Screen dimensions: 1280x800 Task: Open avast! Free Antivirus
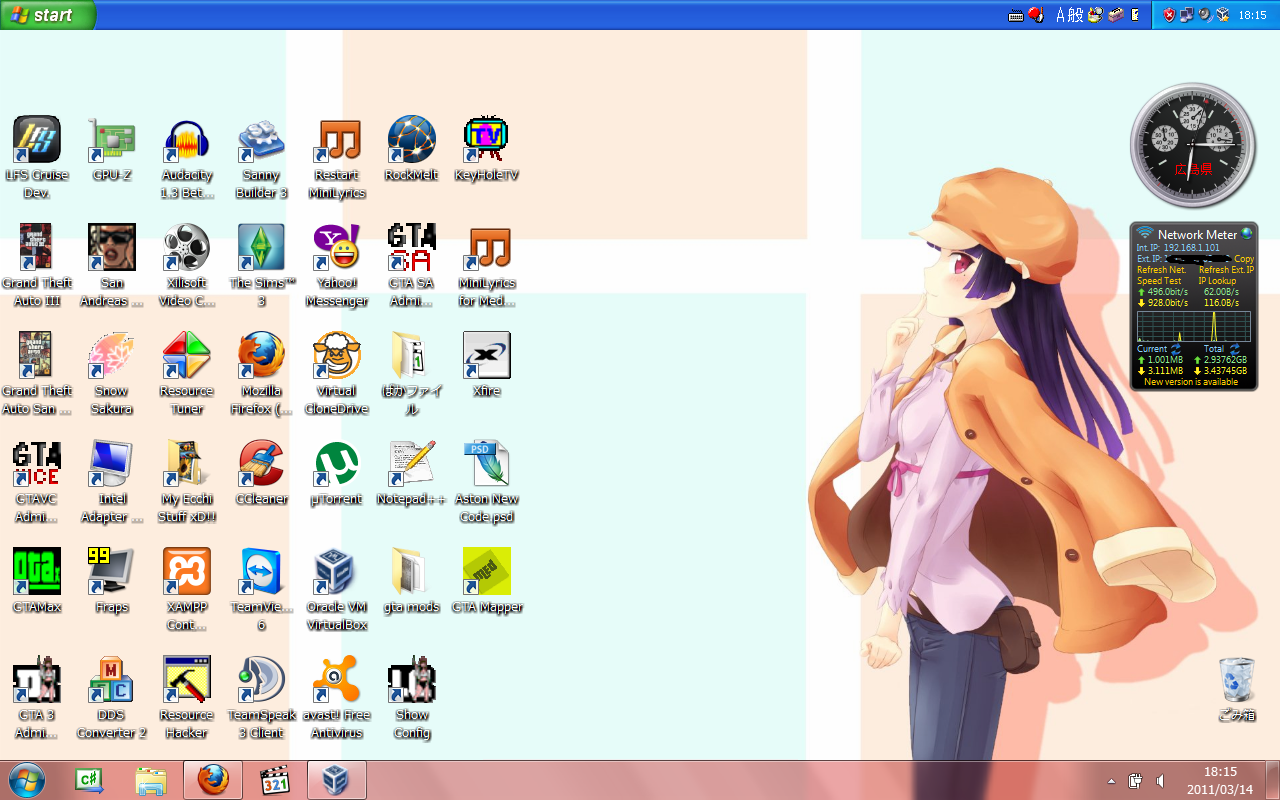[x=337, y=697]
